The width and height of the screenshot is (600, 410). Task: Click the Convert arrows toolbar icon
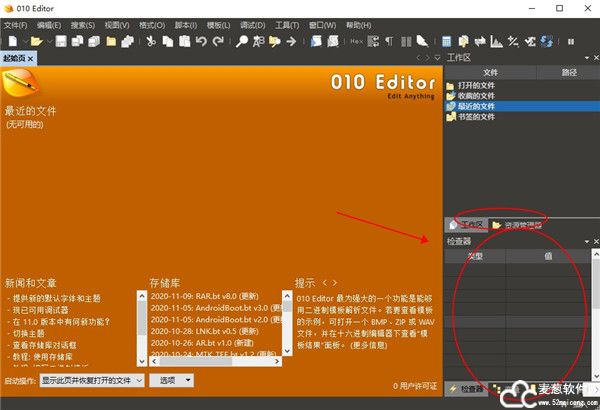point(480,41)
